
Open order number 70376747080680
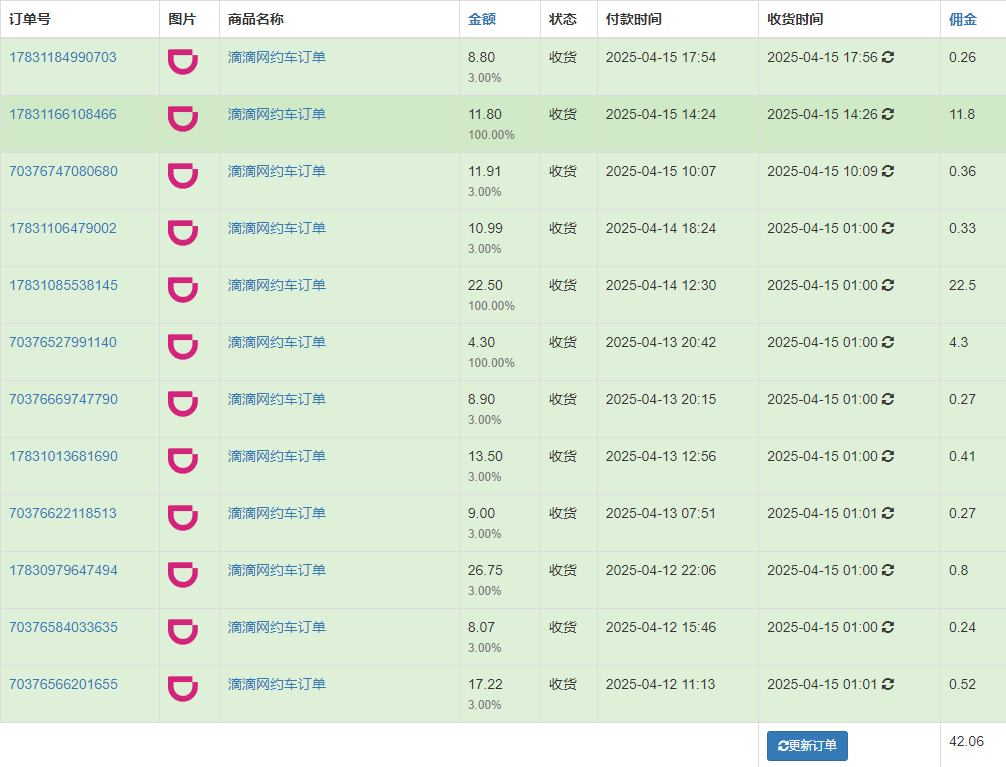(64, 171)
